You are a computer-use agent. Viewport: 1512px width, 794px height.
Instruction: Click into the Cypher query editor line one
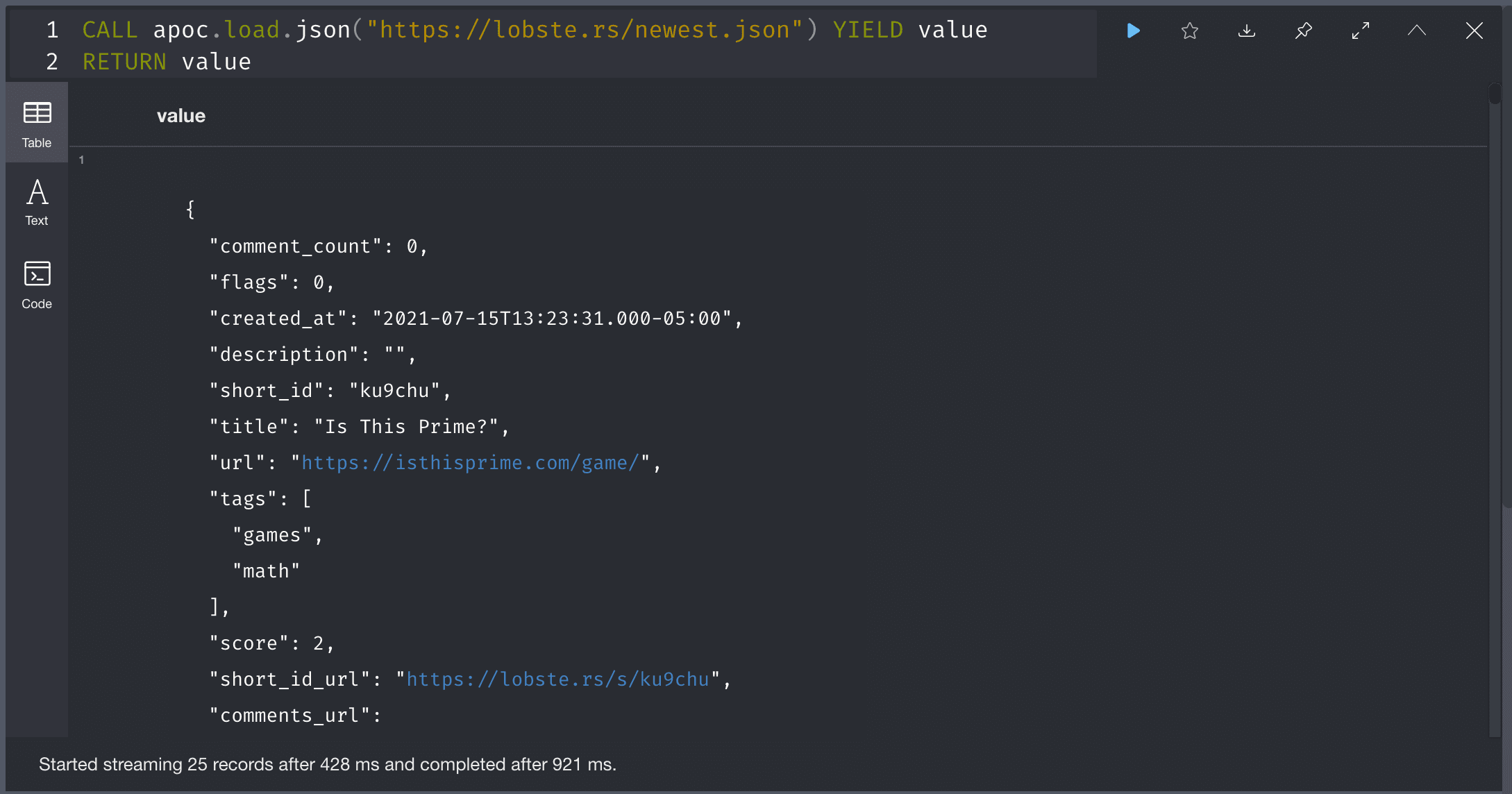(535, 30)
